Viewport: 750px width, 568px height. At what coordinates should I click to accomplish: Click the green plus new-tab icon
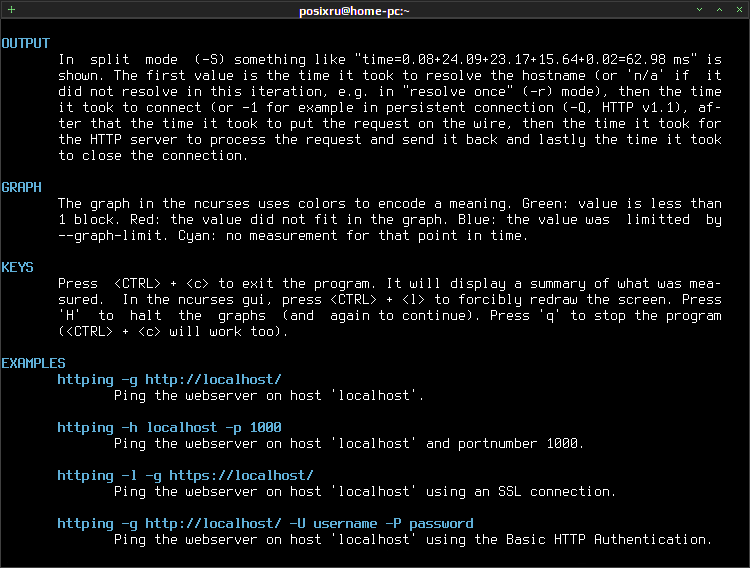coord(11,9)
